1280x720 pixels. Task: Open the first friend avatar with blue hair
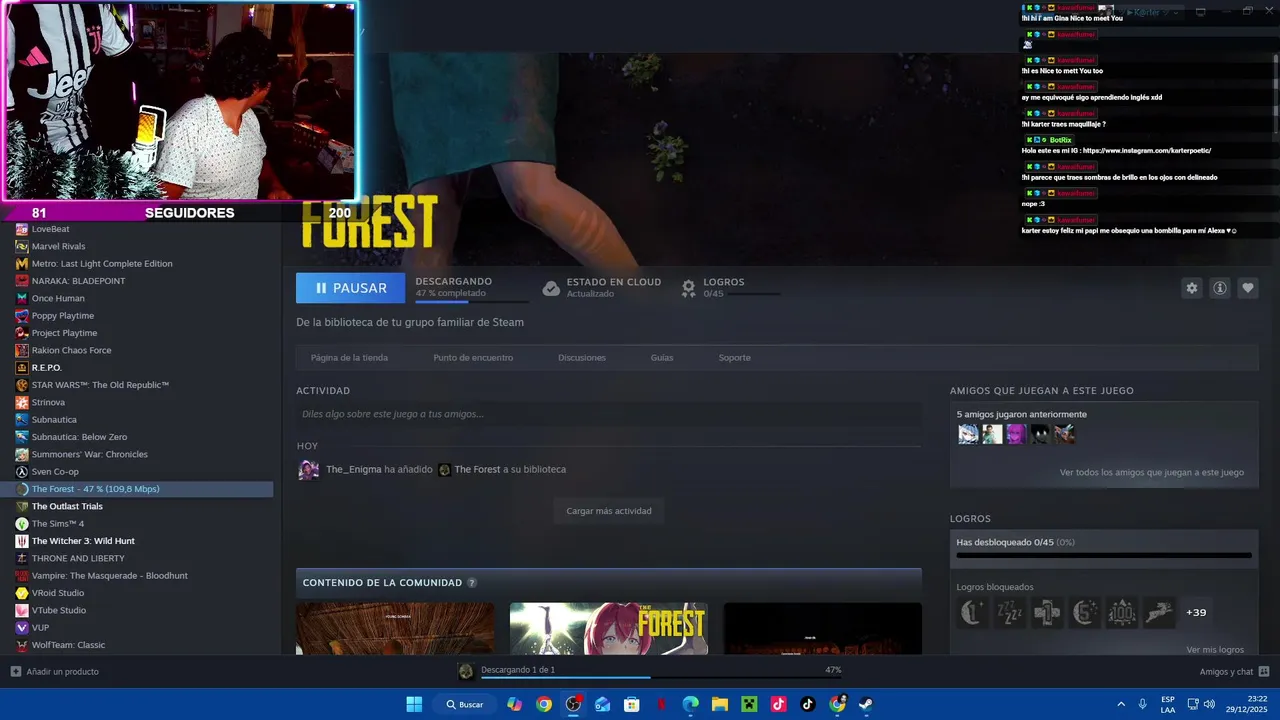(x=968, y=434)
